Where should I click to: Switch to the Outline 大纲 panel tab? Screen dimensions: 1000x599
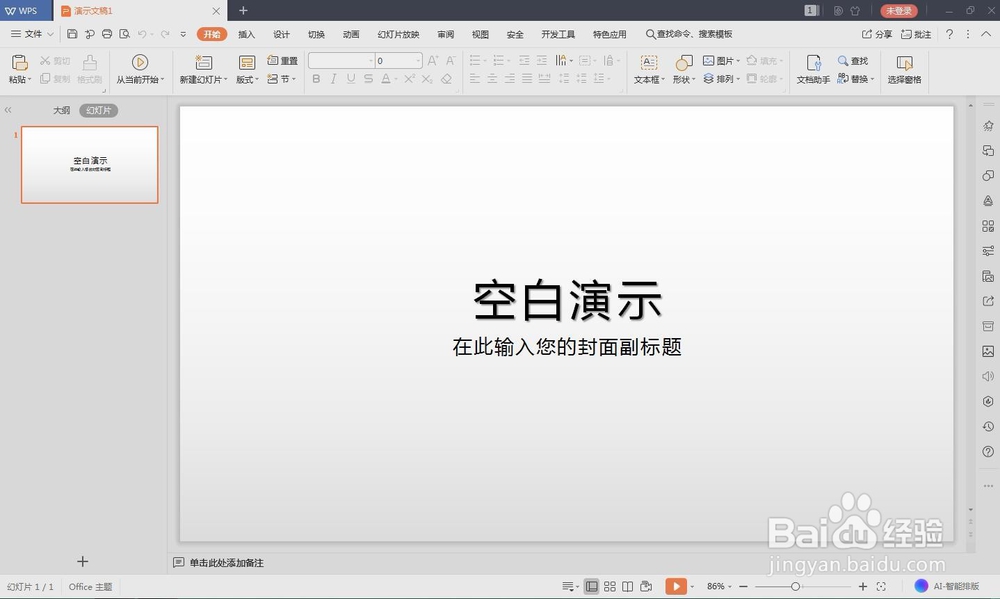click(61, 110)
